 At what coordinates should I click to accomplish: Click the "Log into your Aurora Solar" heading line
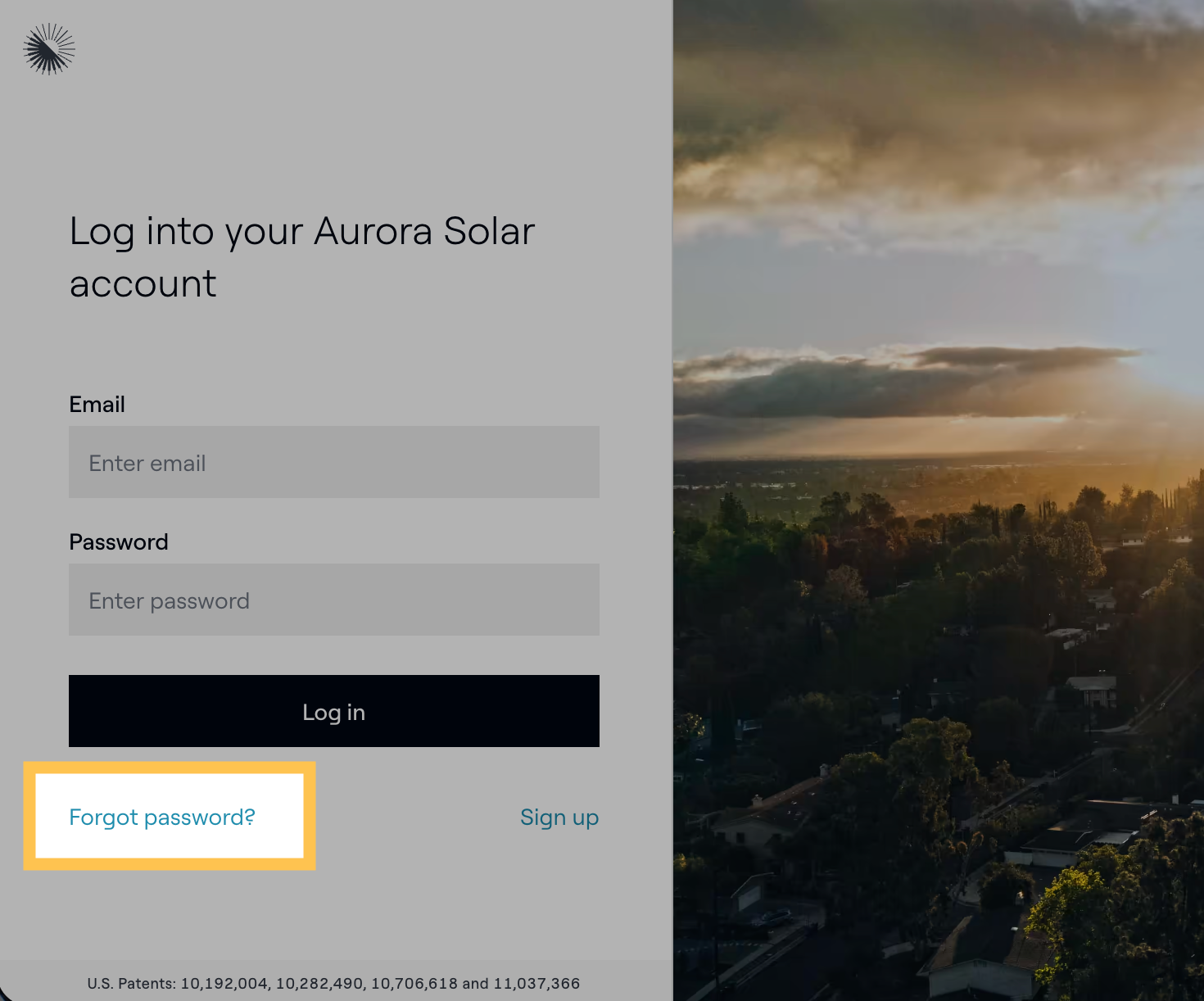click(301, 232)
